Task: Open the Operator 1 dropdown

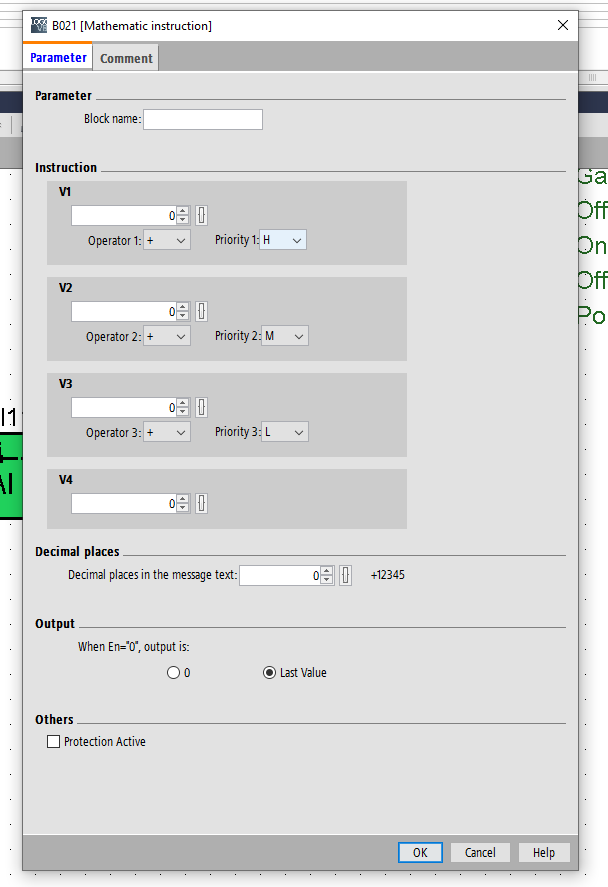Action: (x=167, y=240)
